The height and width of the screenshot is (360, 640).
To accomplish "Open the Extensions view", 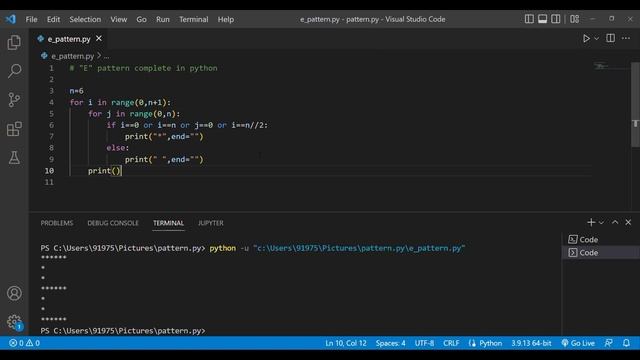I will (14, 129).
